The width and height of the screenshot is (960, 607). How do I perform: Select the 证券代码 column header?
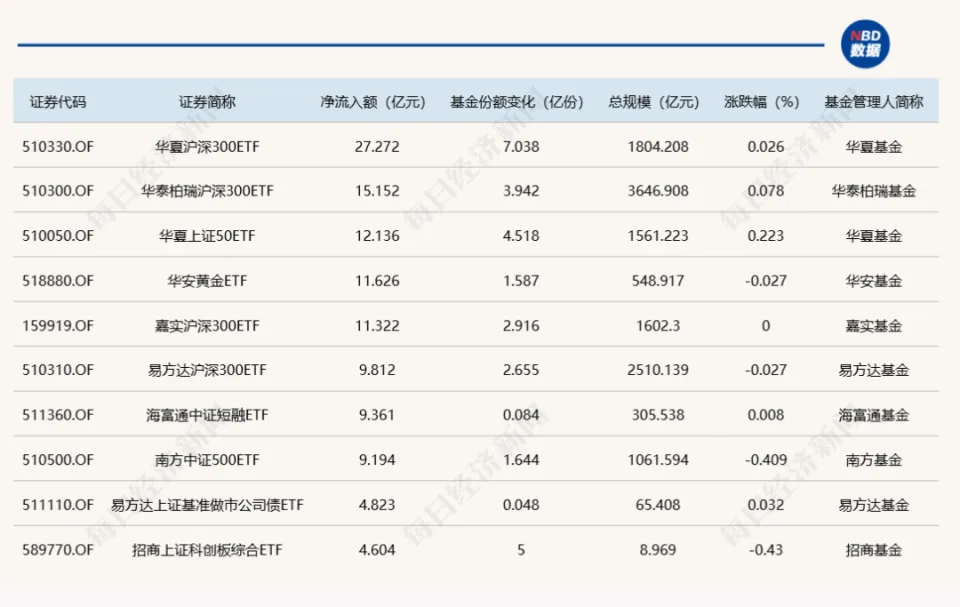58,102
